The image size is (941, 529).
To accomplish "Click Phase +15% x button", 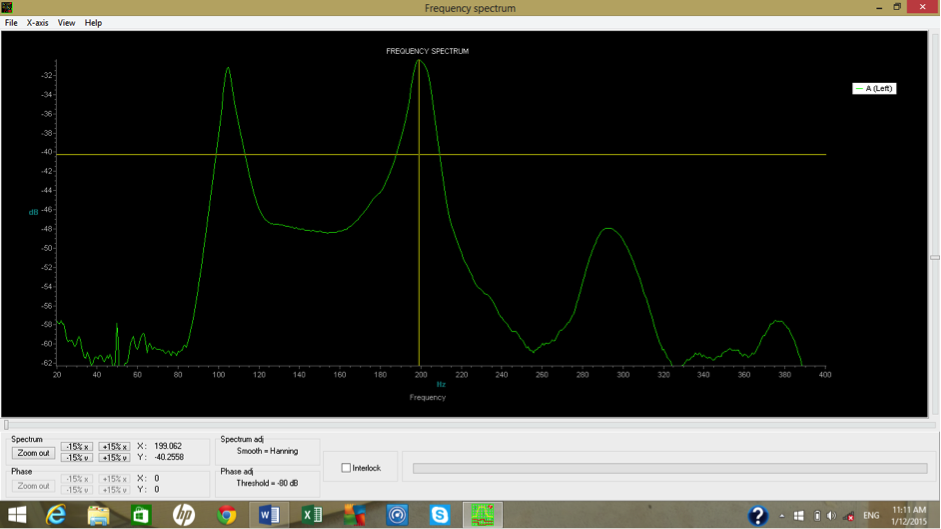I will coord(114,479).
